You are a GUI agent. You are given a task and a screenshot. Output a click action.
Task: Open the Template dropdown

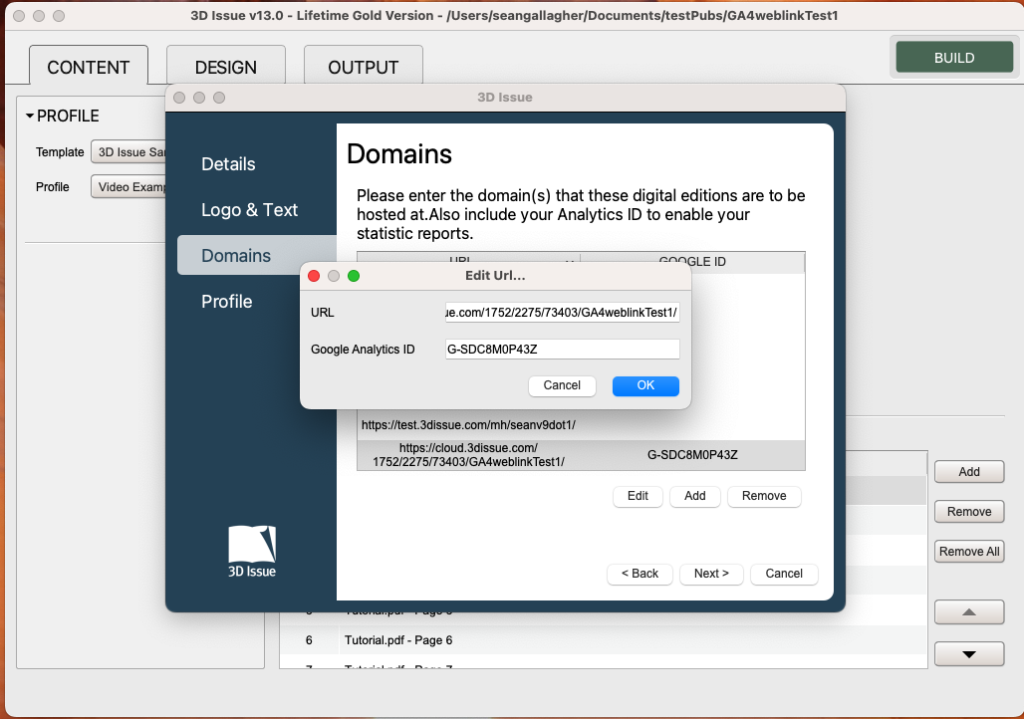tap(135, 152)
